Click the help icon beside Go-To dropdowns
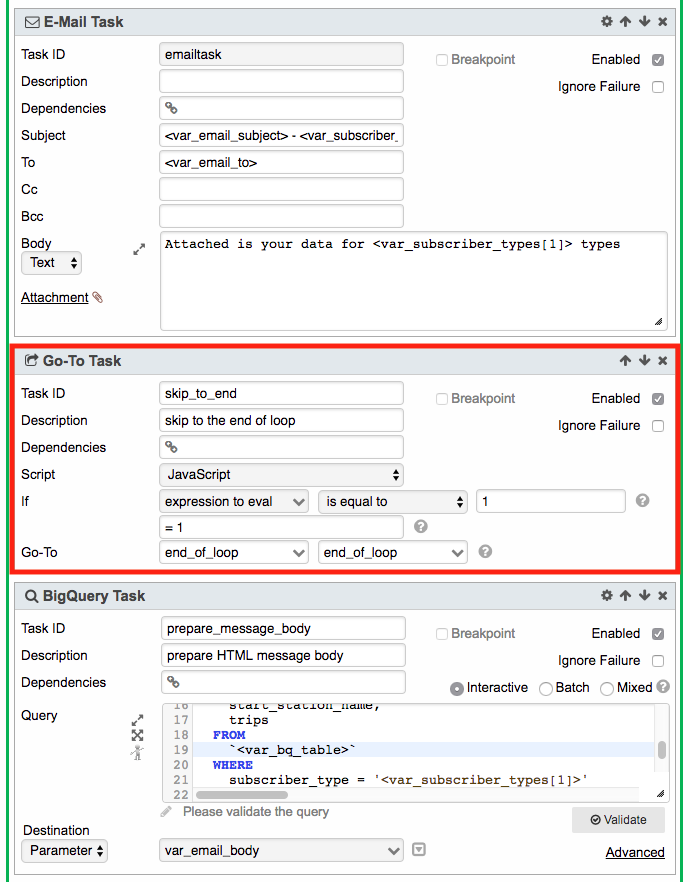The width and height of the screenshot is (690, 882). tap(485, 551)
